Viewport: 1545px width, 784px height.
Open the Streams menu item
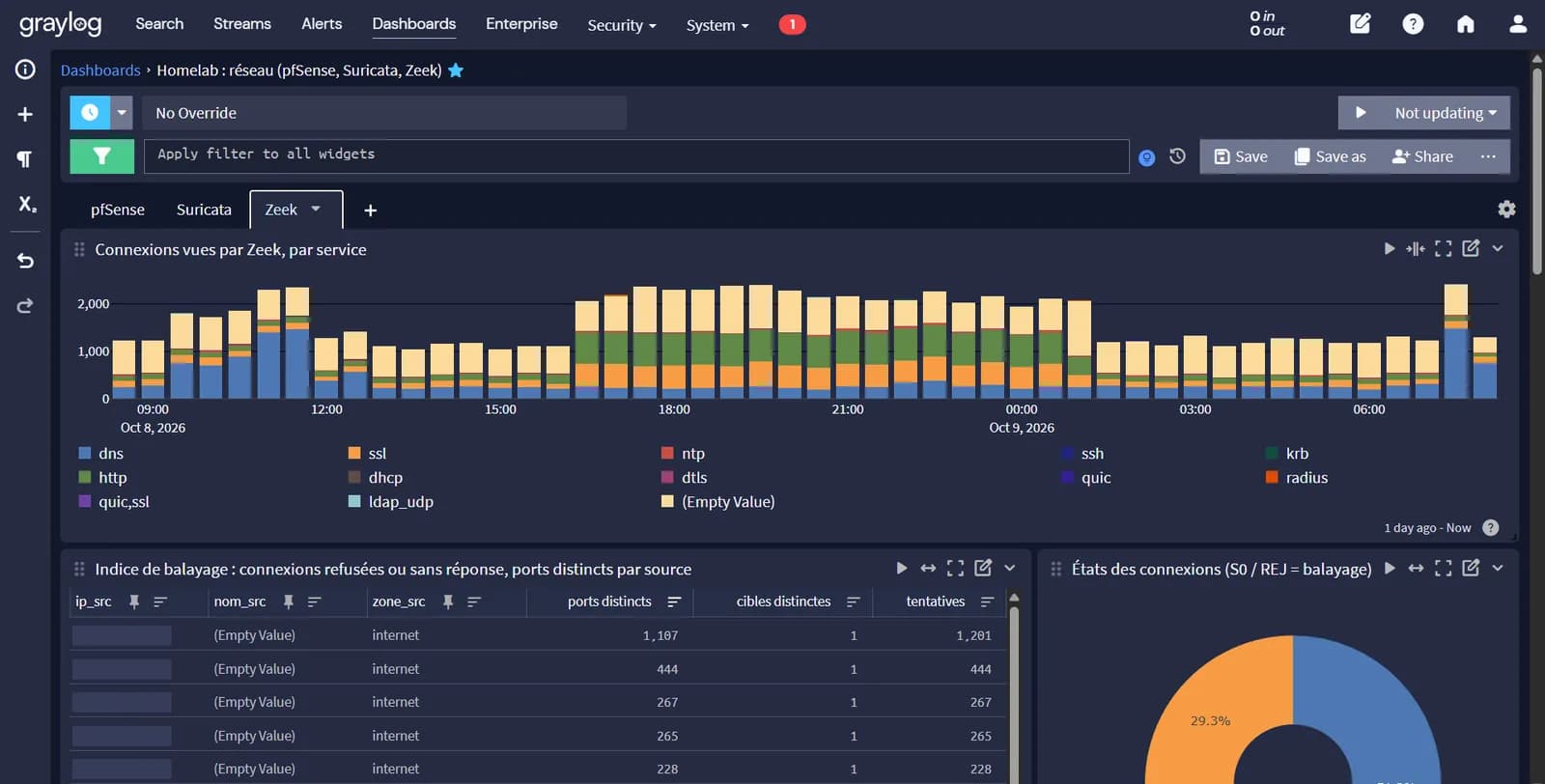point(241,23)
